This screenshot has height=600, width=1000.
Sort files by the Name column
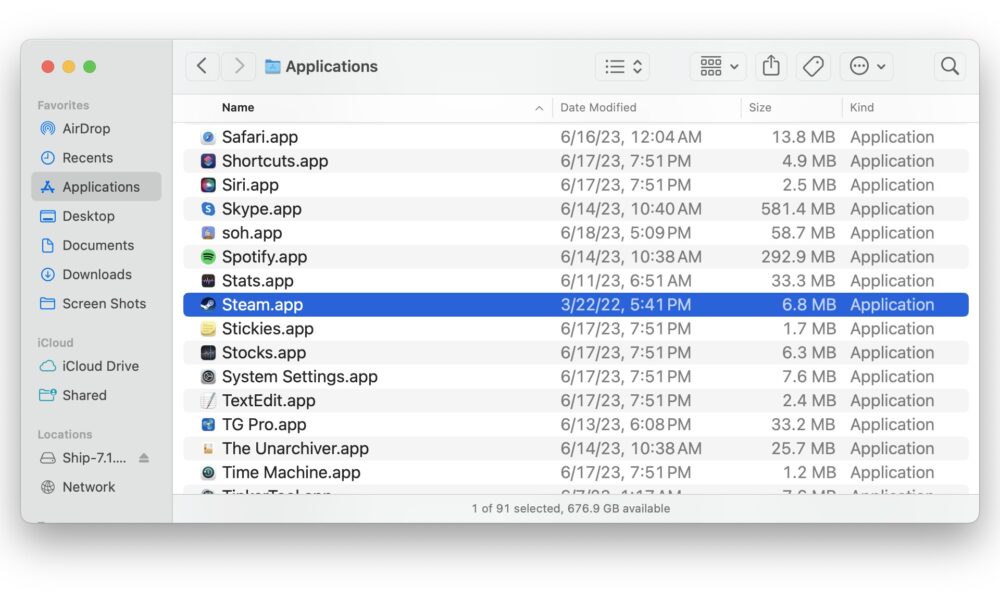coord(238,108)
